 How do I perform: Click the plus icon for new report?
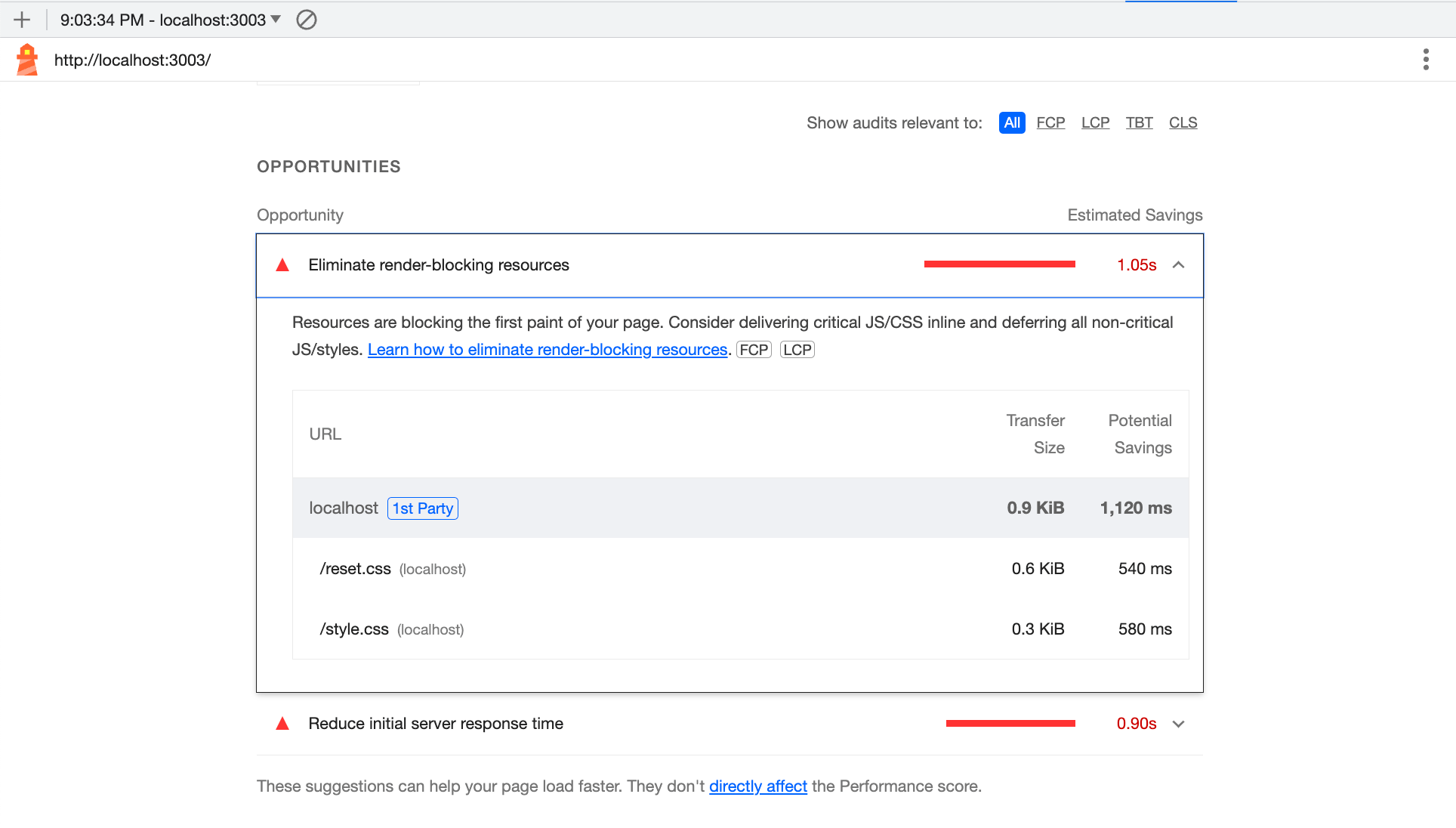tap(22, 20)
